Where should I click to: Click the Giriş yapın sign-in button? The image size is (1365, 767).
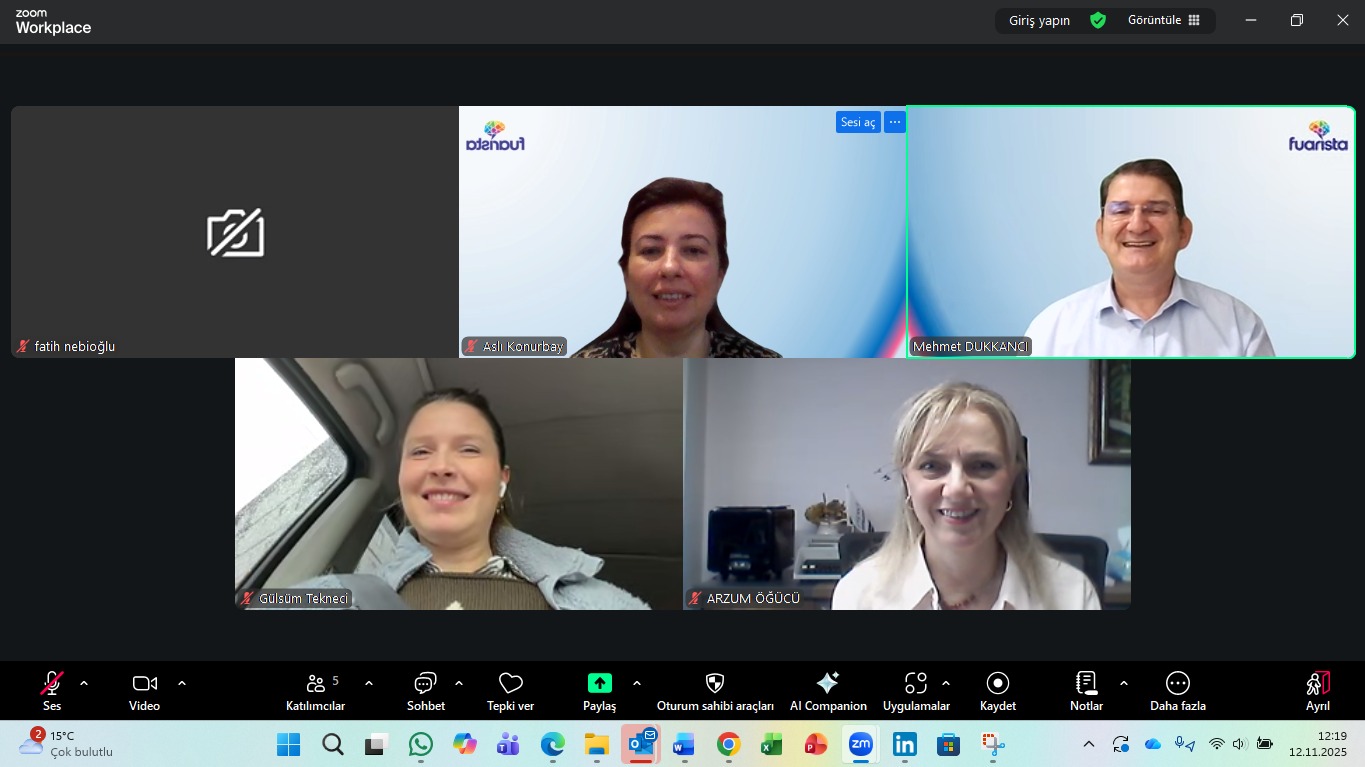(1039, 20)
